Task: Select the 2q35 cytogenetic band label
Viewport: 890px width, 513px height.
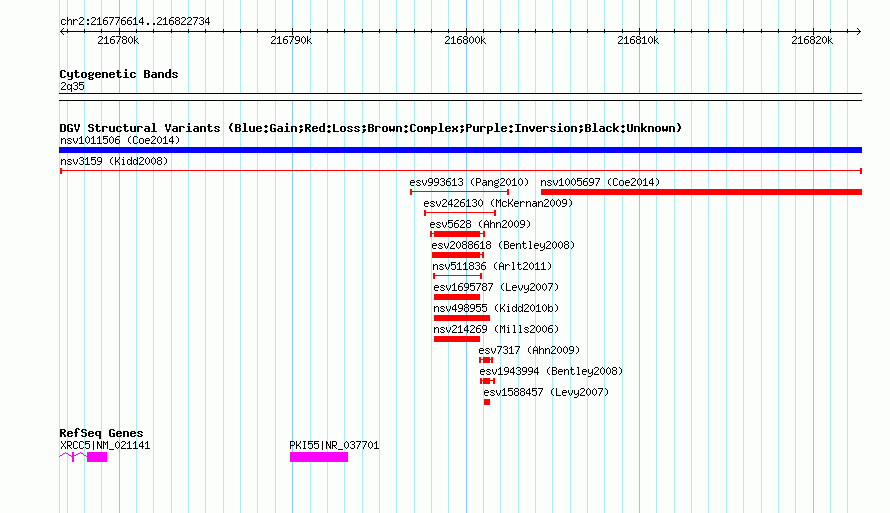Action: [72, 86]
